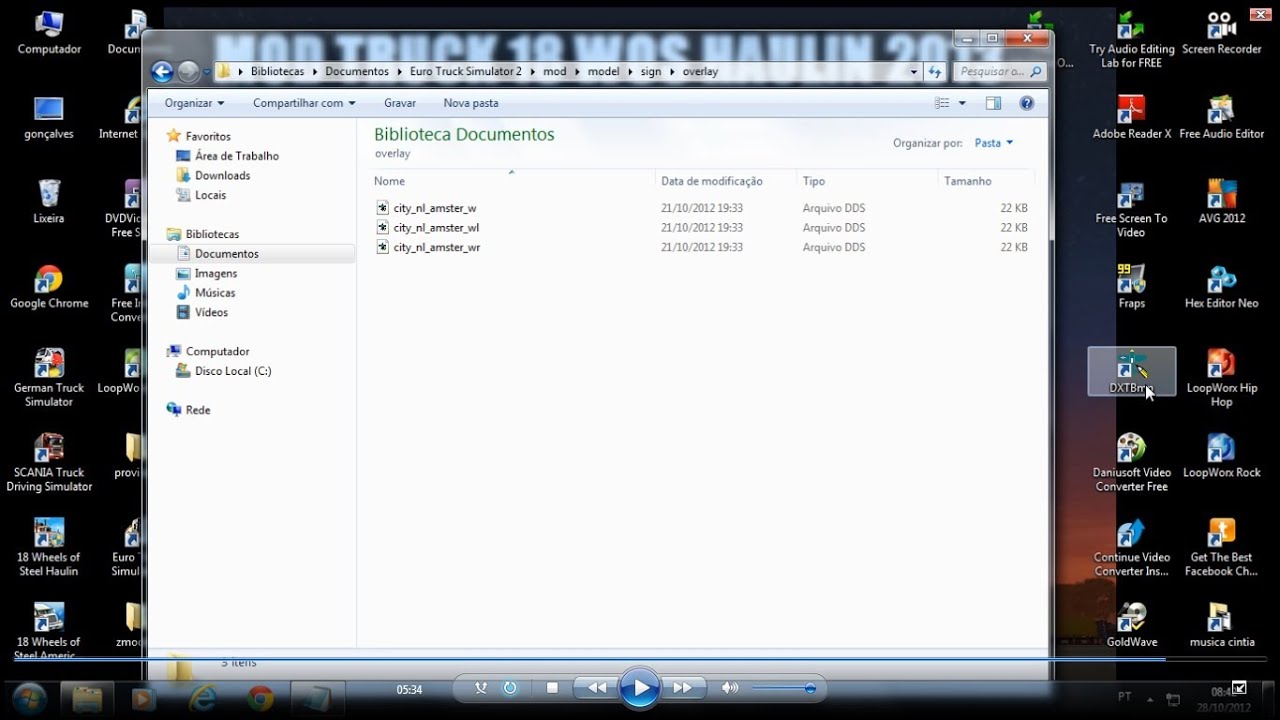Open the view options dropdown arrow
Viewport: 1280px width, 720px height.
(x=962, y=103)
